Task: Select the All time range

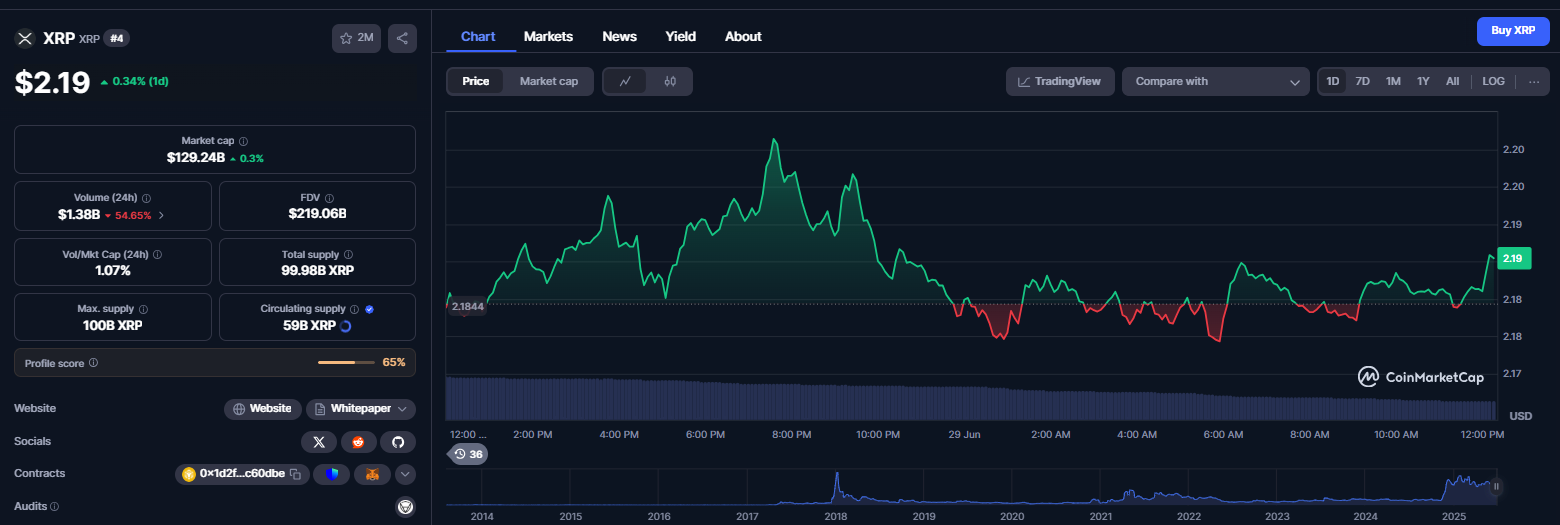Action: [1452, 81]
